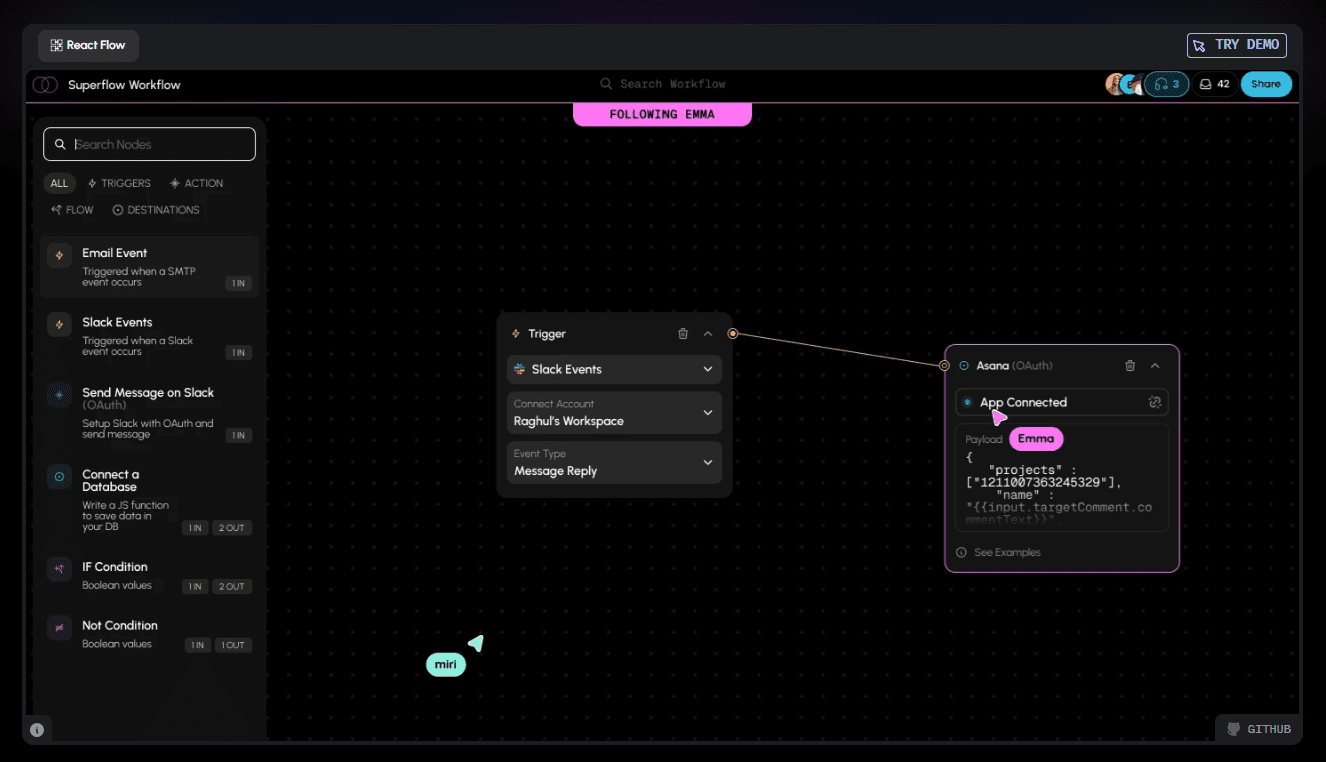Click the TRY DEMO button
Viewport: 1326px width, 762px height.
pos(1236,44)
